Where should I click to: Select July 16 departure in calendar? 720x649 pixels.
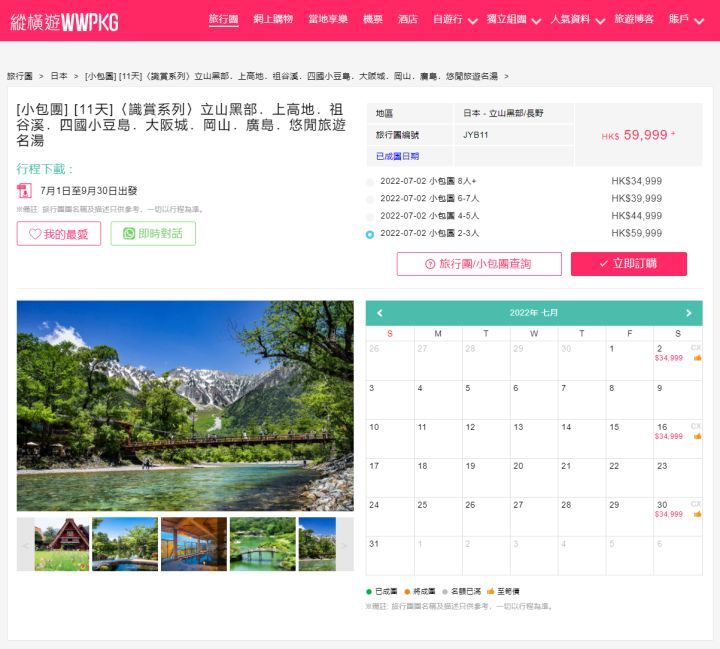tap(678, 439)
